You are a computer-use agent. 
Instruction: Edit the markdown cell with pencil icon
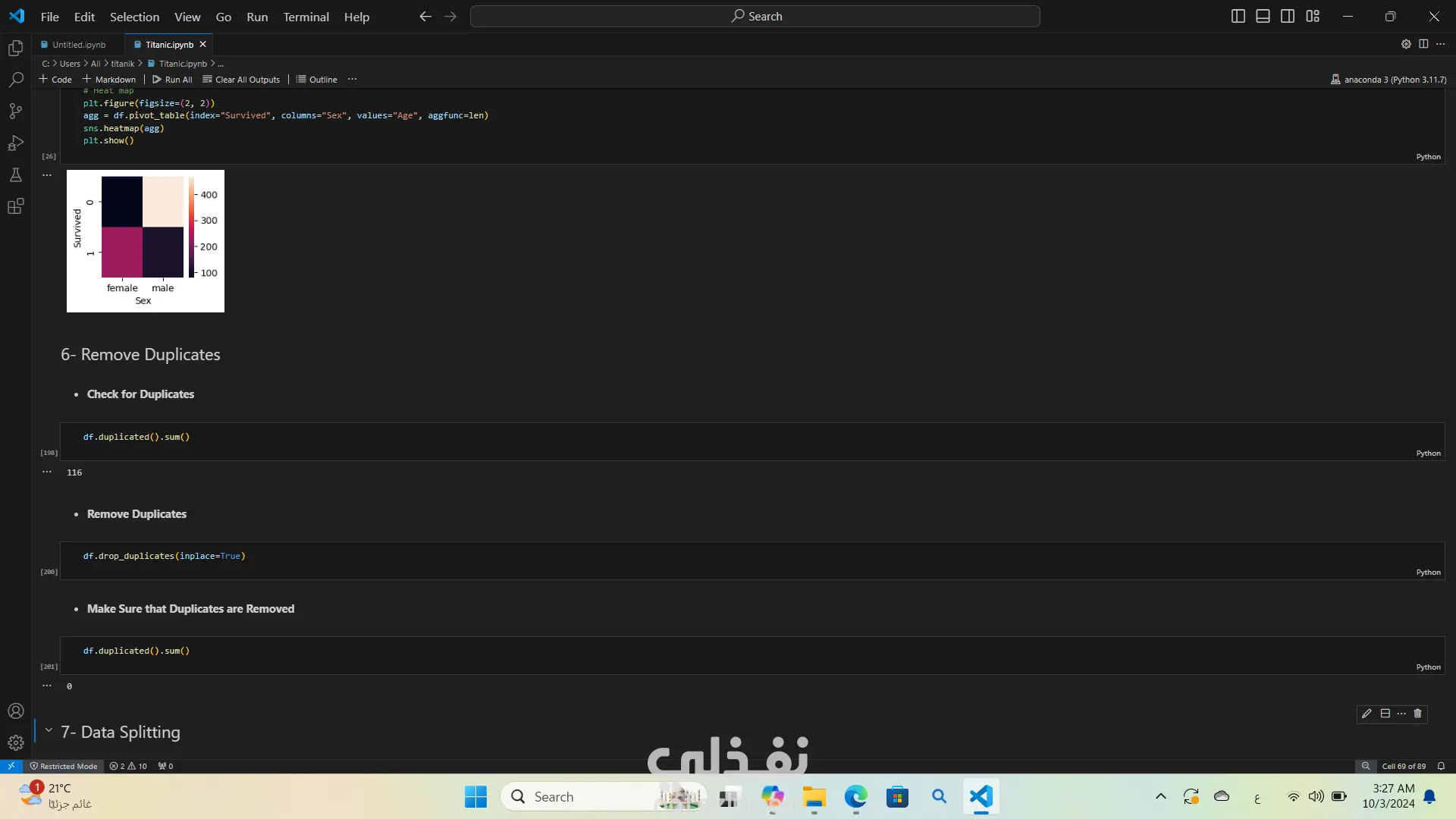click(x=1367, y=714)
